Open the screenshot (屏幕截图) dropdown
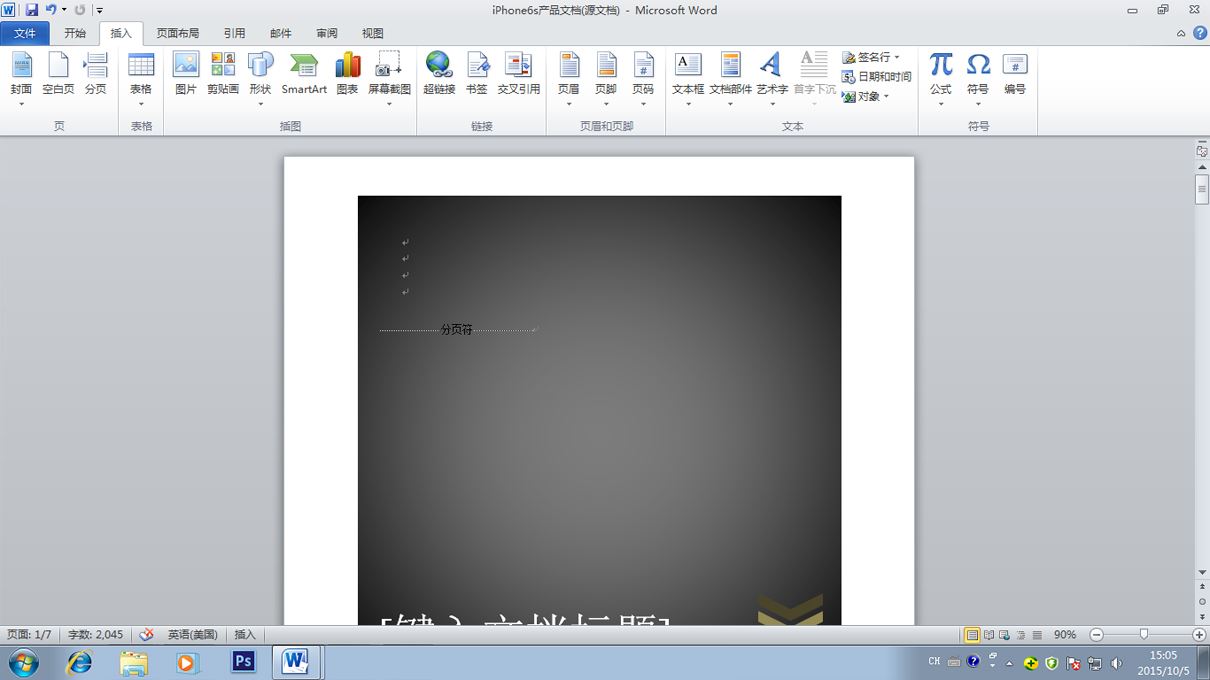1210x680 pixels. (x=389, y=80)
